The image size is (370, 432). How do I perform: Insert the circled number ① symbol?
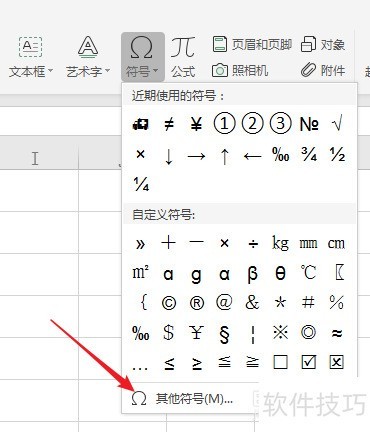point(224,124)
